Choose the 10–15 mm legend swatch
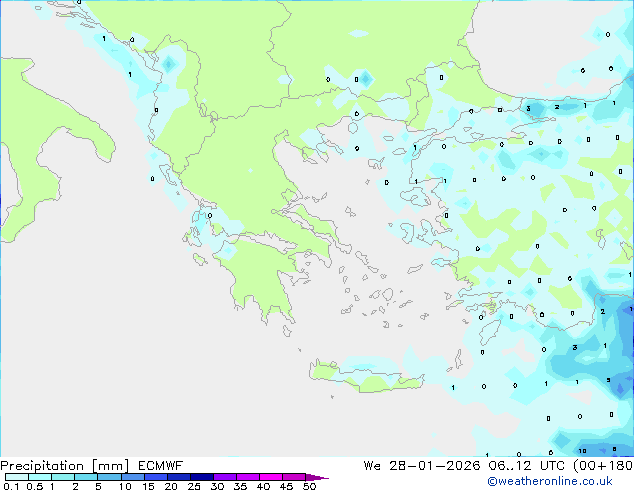The height and width of the screenshot is (490, 634). (132, 477)
